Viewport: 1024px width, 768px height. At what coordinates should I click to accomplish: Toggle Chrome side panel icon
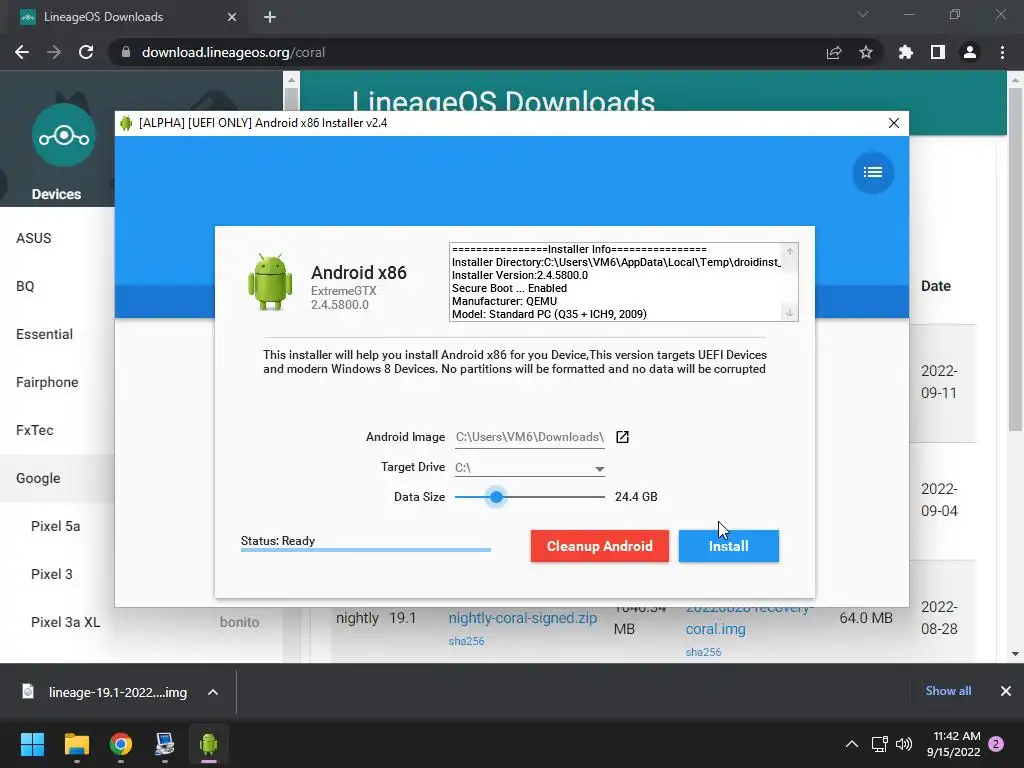tap(938, 52)
